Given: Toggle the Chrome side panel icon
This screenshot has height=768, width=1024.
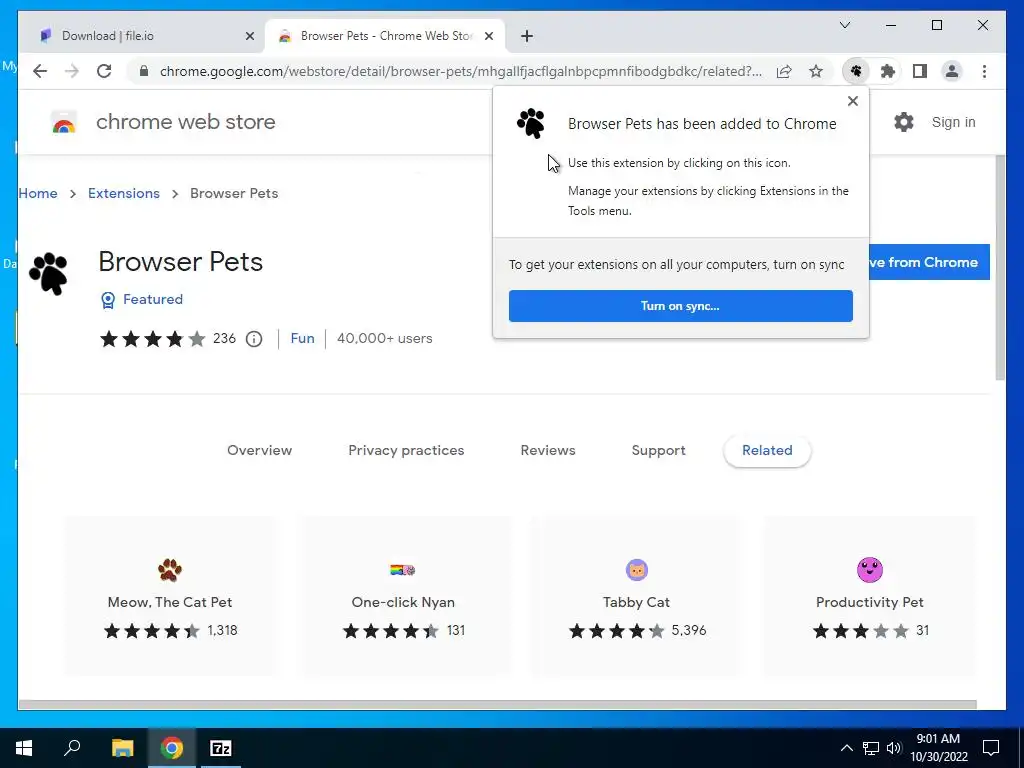Looking at the screenshot, I should 920,71.
